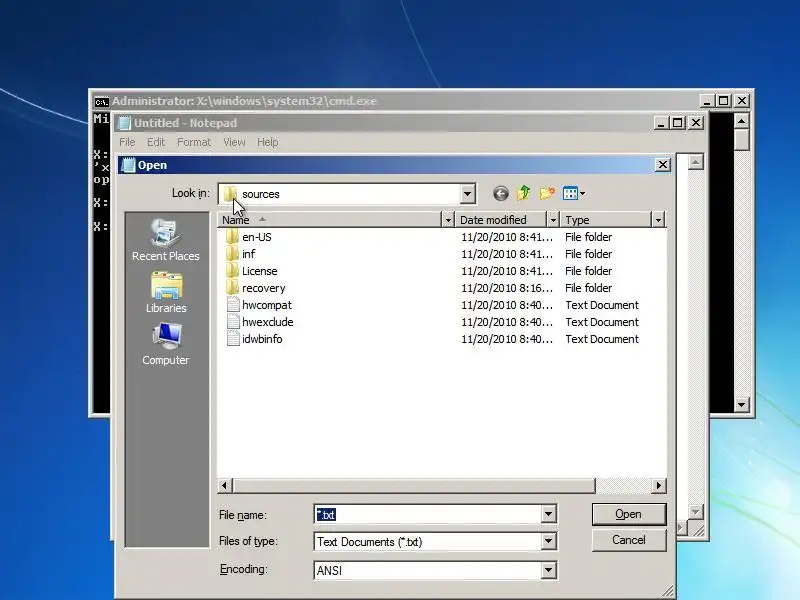Open Libraries in the sidebar
This screenshot has width=800, height=600.
pyautogui.click(x=165, y=292)
